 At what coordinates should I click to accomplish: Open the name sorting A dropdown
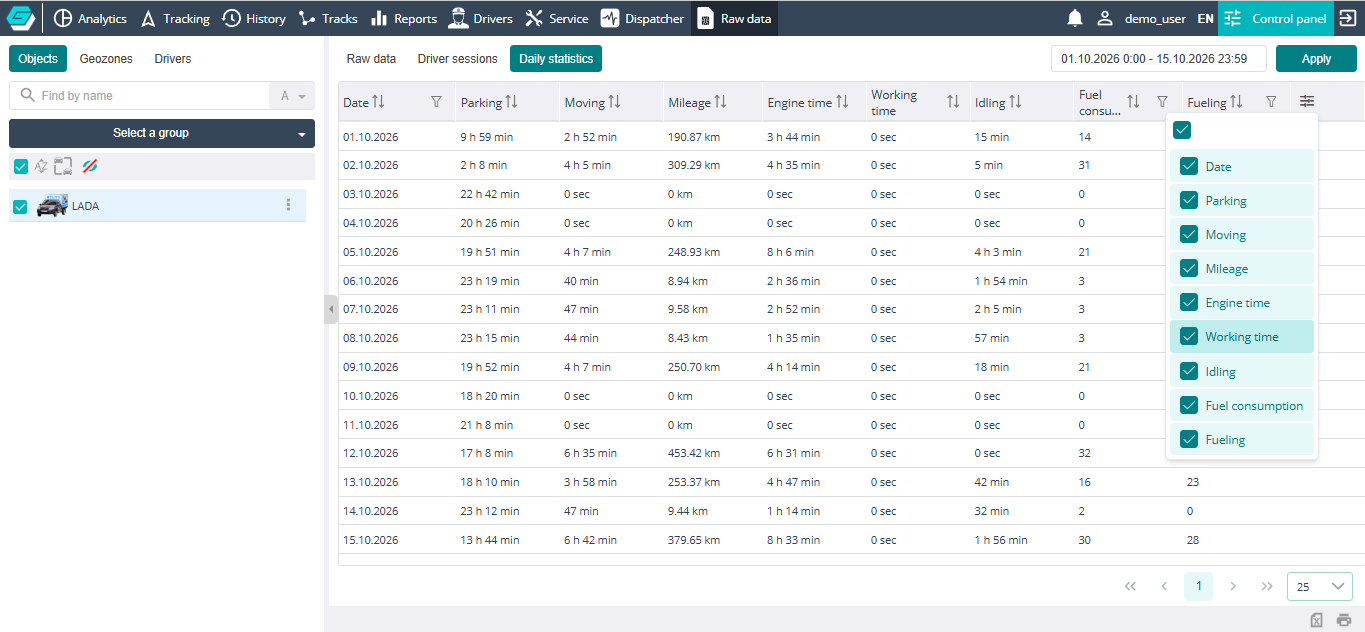coord(292,96)
